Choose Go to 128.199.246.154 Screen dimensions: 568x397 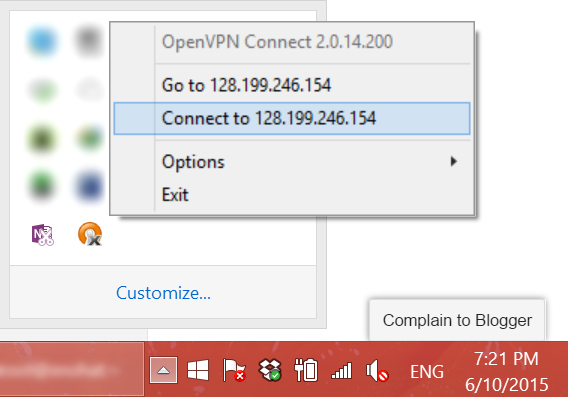[292, 85]
